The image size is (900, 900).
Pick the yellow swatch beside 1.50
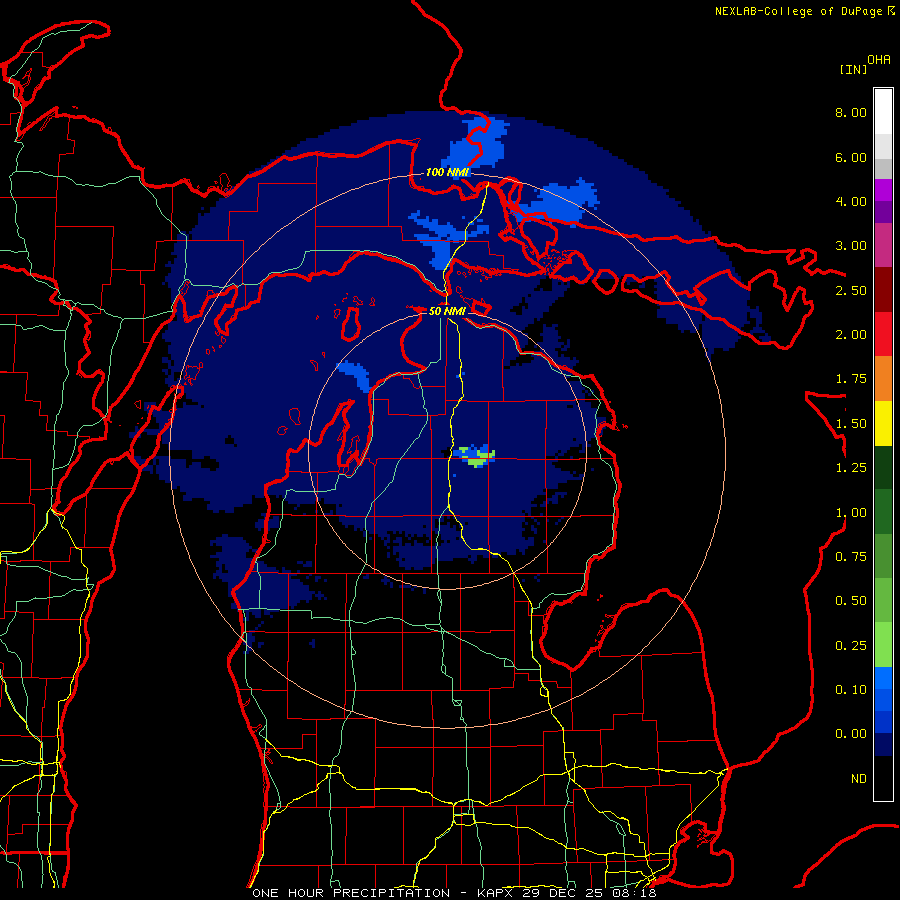coord(883,423)
